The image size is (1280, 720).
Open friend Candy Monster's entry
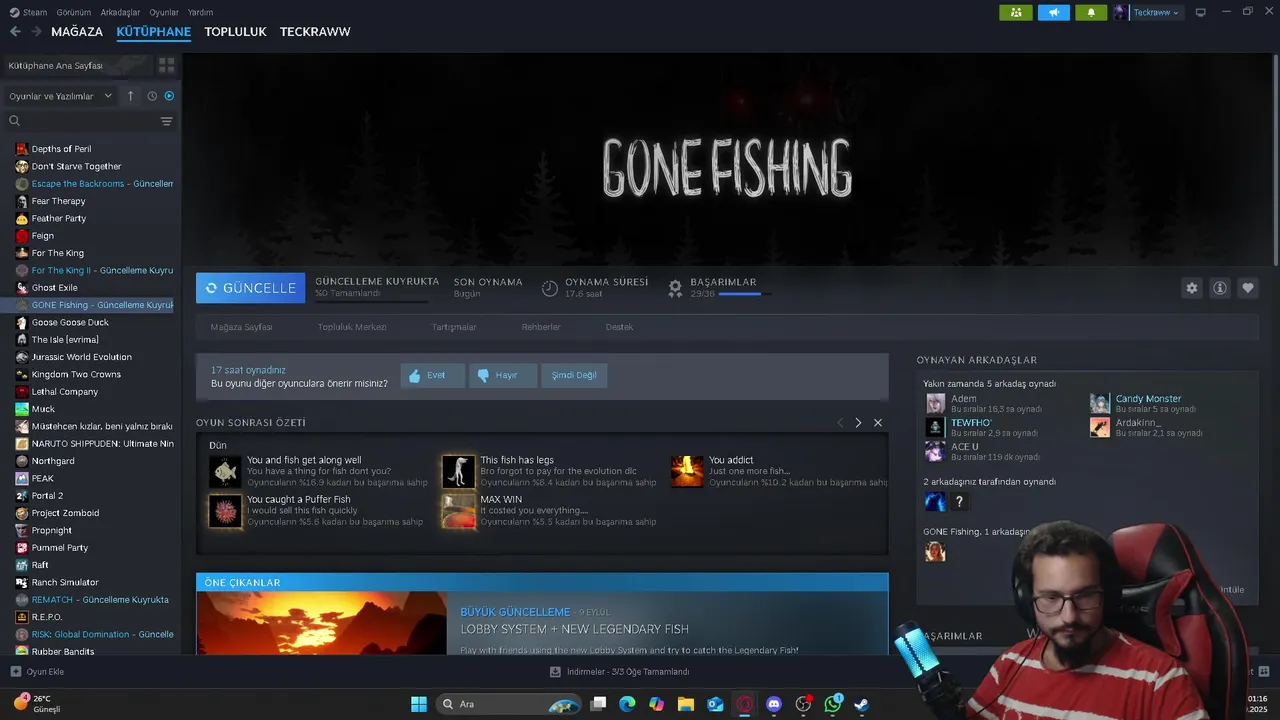pos(1148,403)
